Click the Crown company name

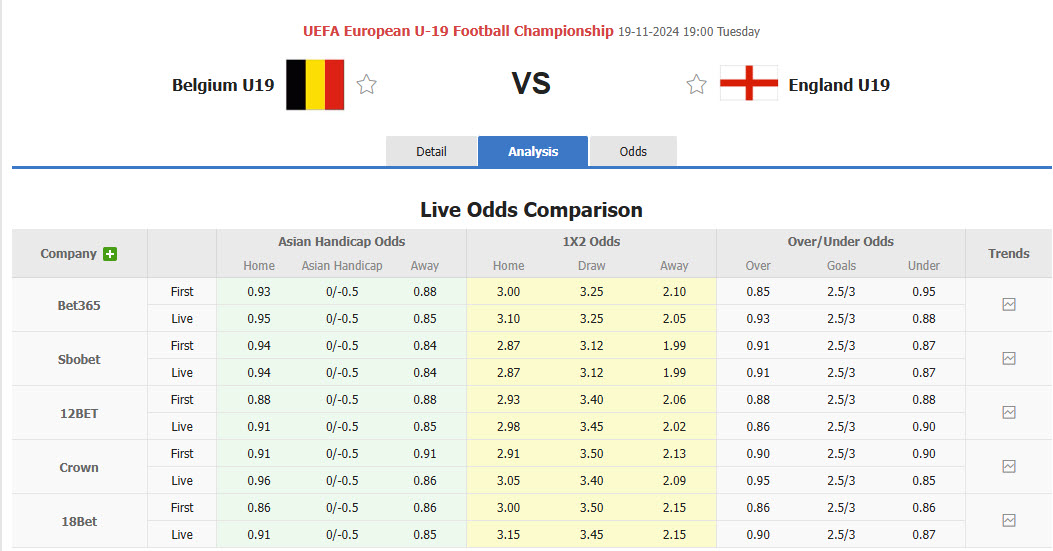point(79,467)
